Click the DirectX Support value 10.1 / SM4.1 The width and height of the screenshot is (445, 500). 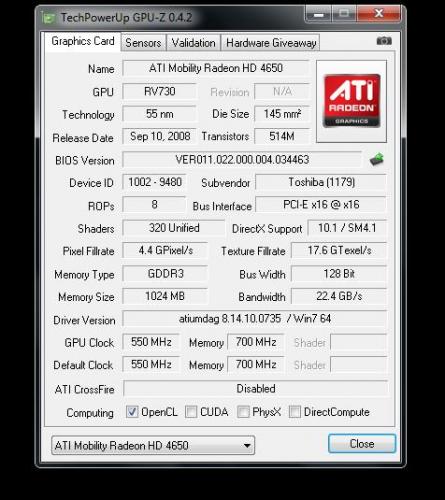point(347,228)
